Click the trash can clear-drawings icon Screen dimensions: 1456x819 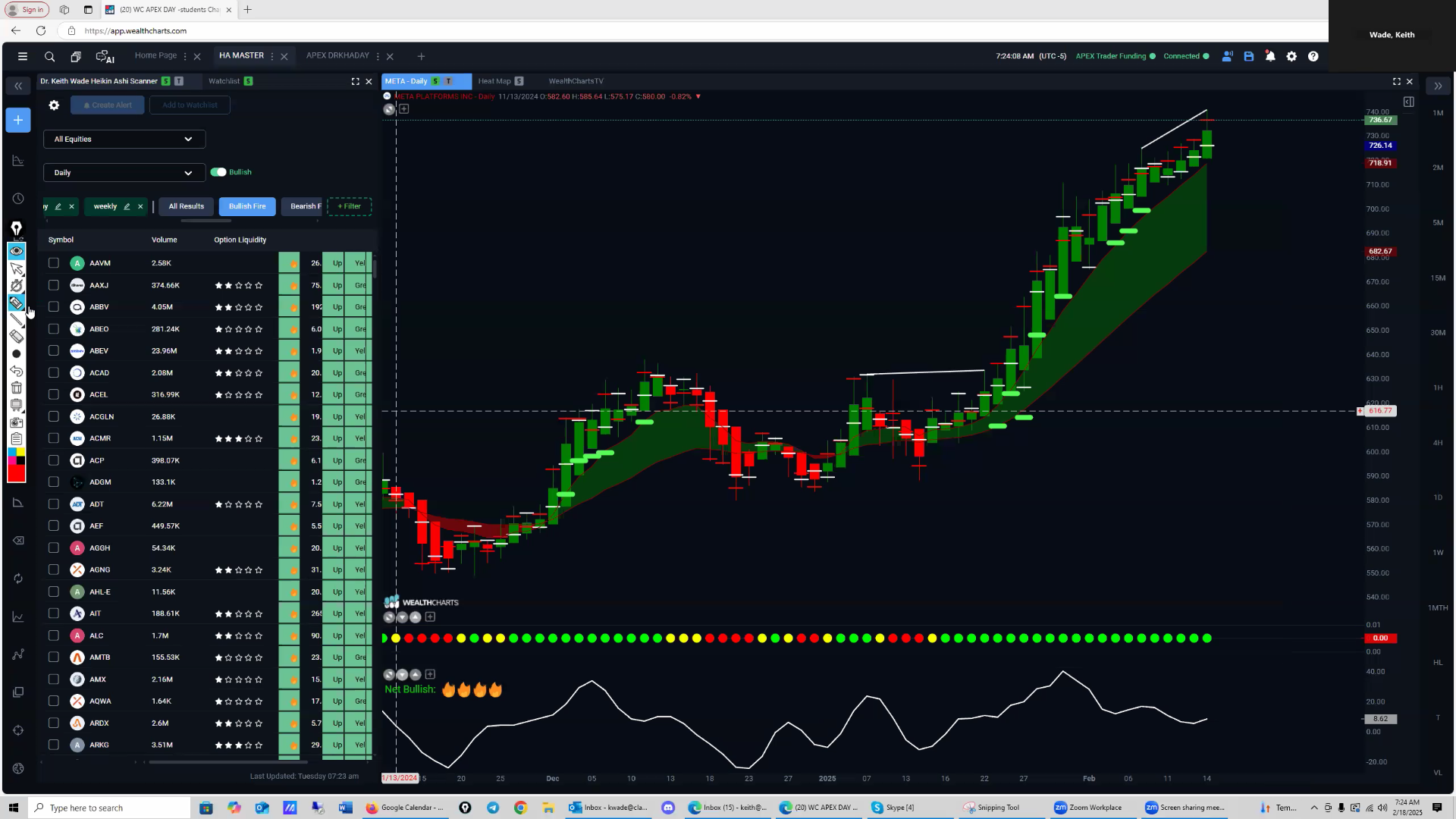pos(16,388)
